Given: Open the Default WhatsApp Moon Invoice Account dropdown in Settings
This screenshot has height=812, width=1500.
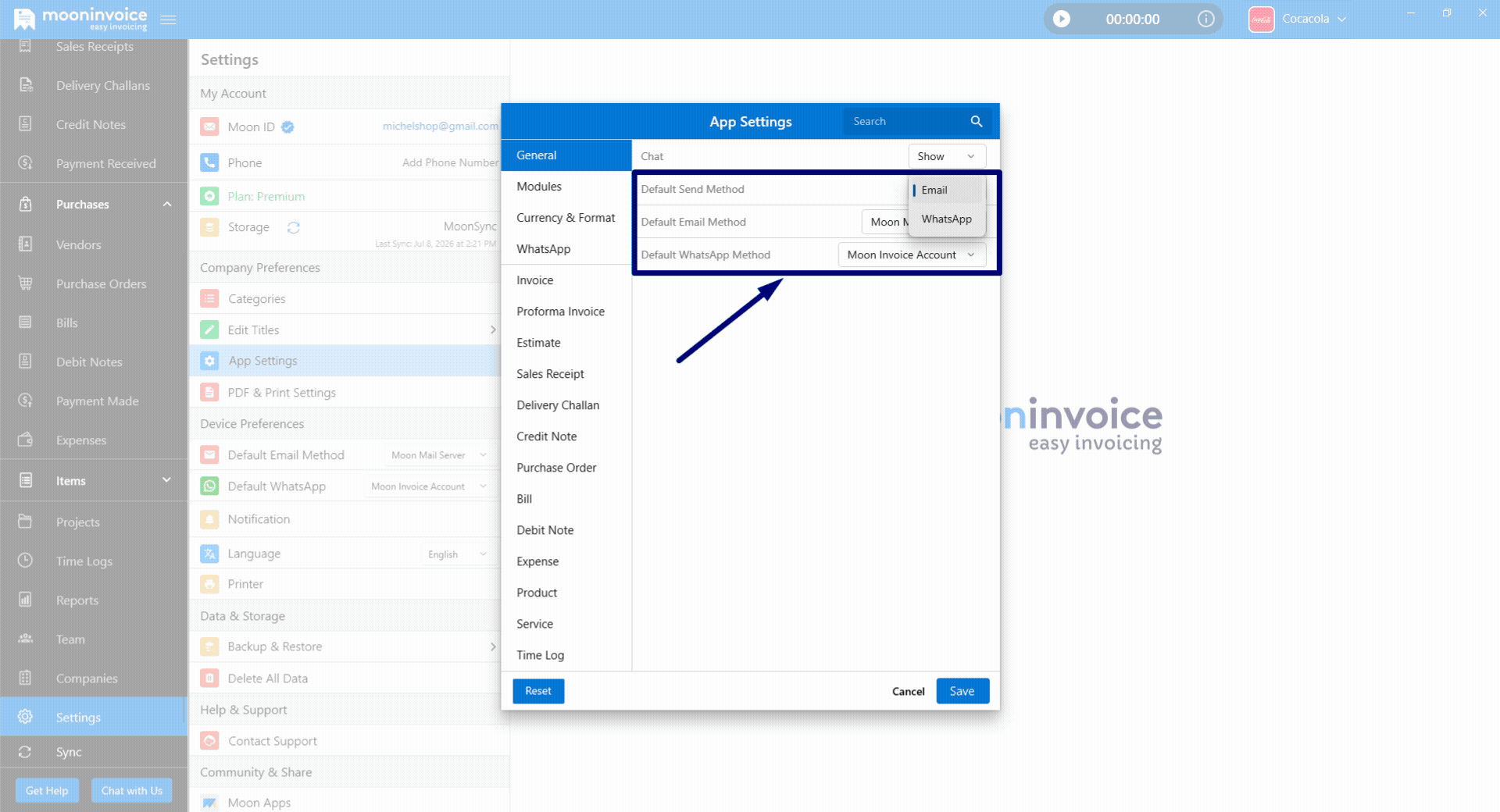Looking at the screenshot, I should 429,486.
